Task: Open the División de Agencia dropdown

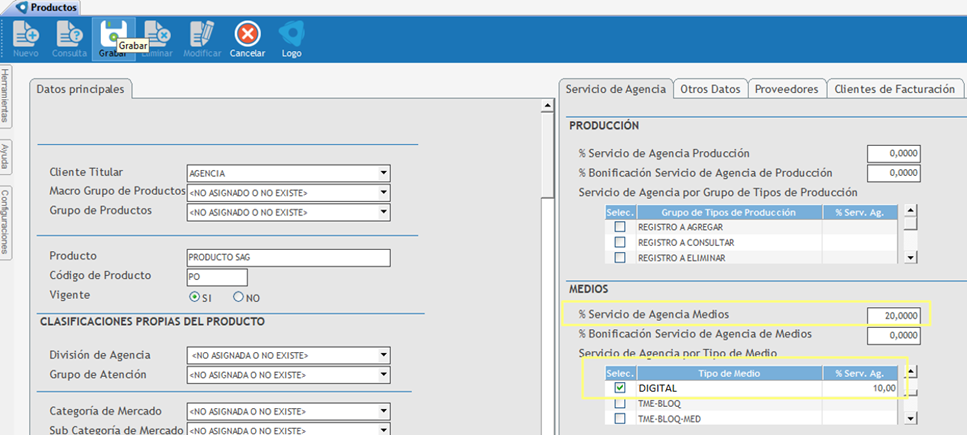Action: 384,355
